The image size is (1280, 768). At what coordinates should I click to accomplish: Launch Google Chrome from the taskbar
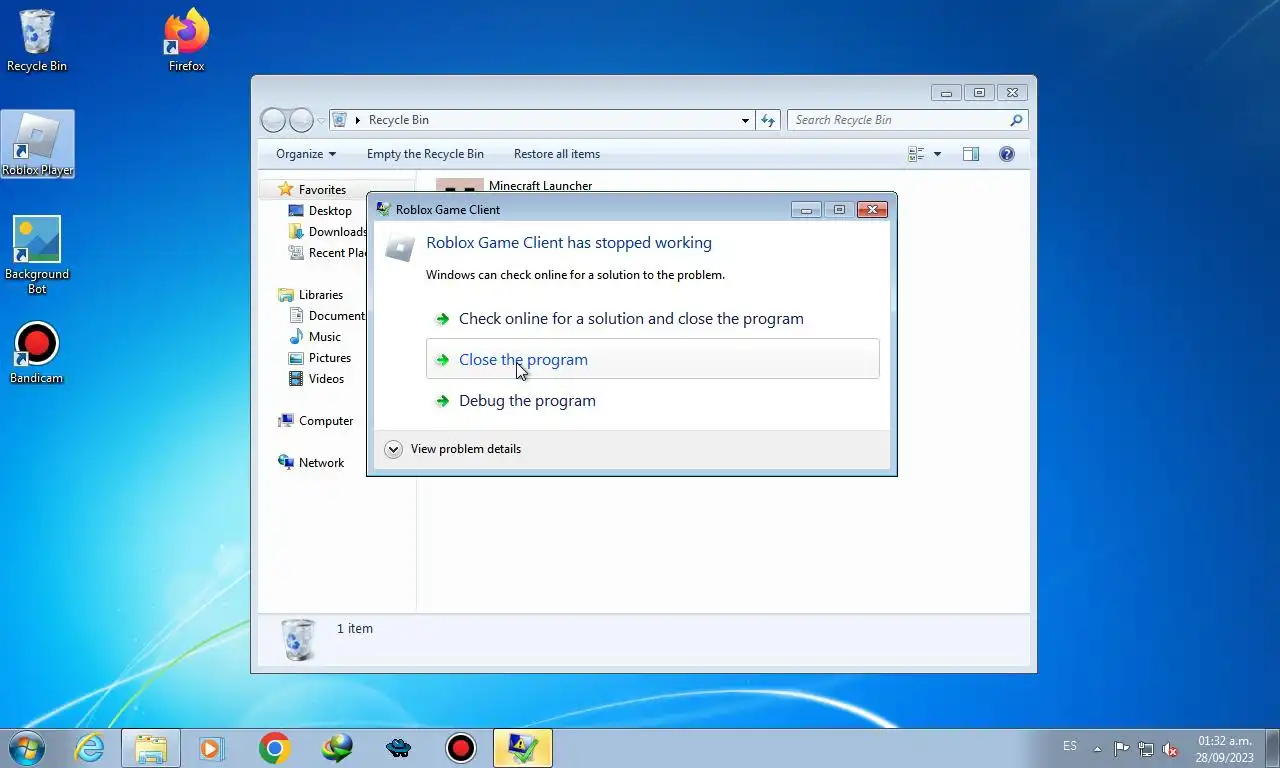pos(274,748)
